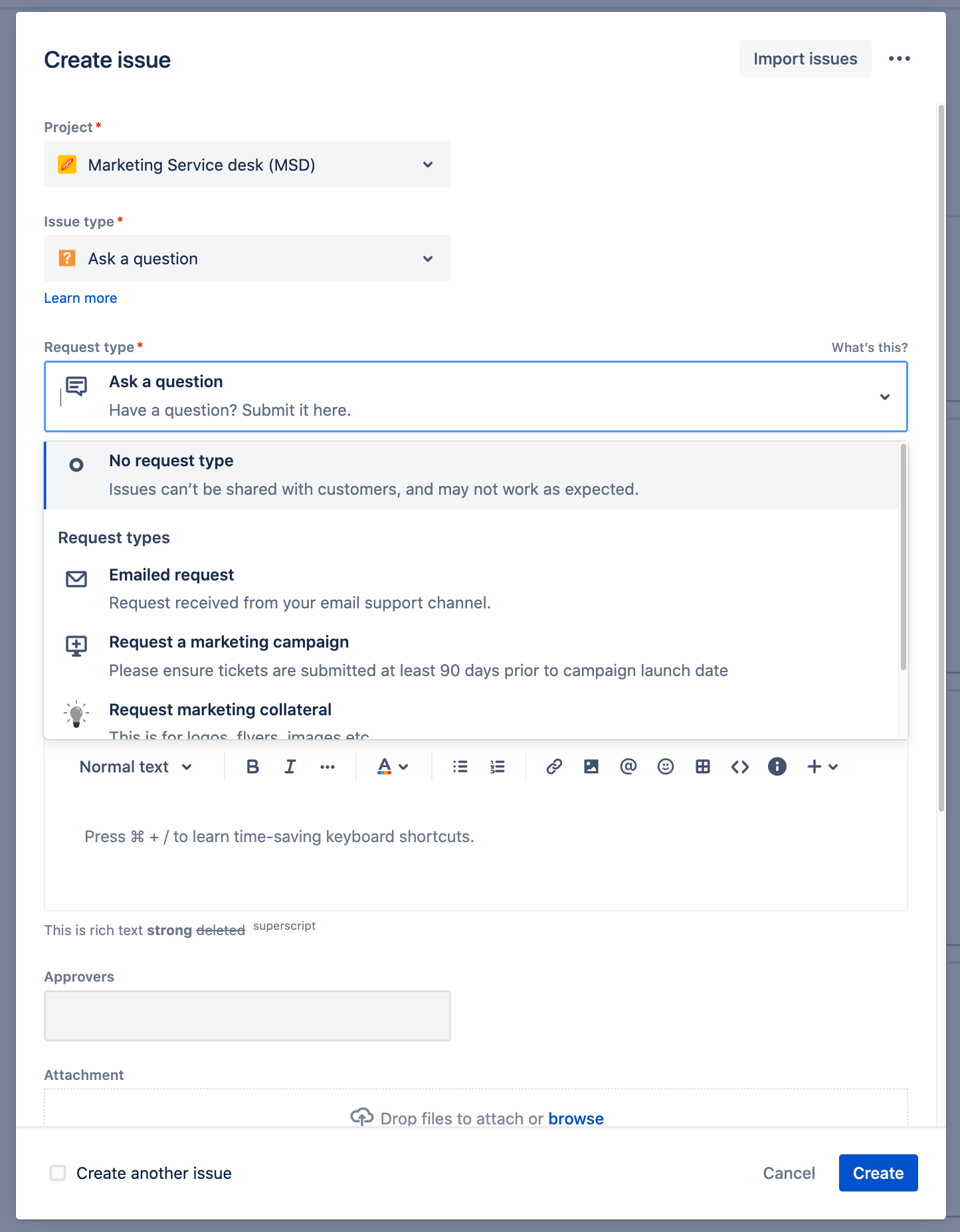960x1232 pixels.
Task: Insert a link
Action: click(x=554, y=766)
